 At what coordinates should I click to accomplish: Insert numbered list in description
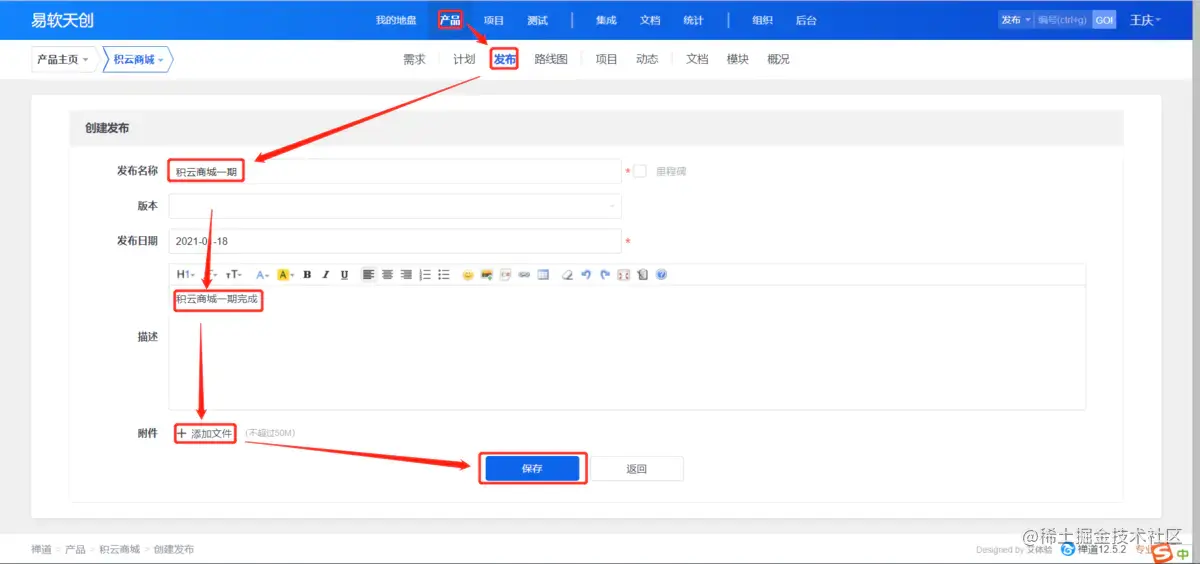[x=425, y=274]
